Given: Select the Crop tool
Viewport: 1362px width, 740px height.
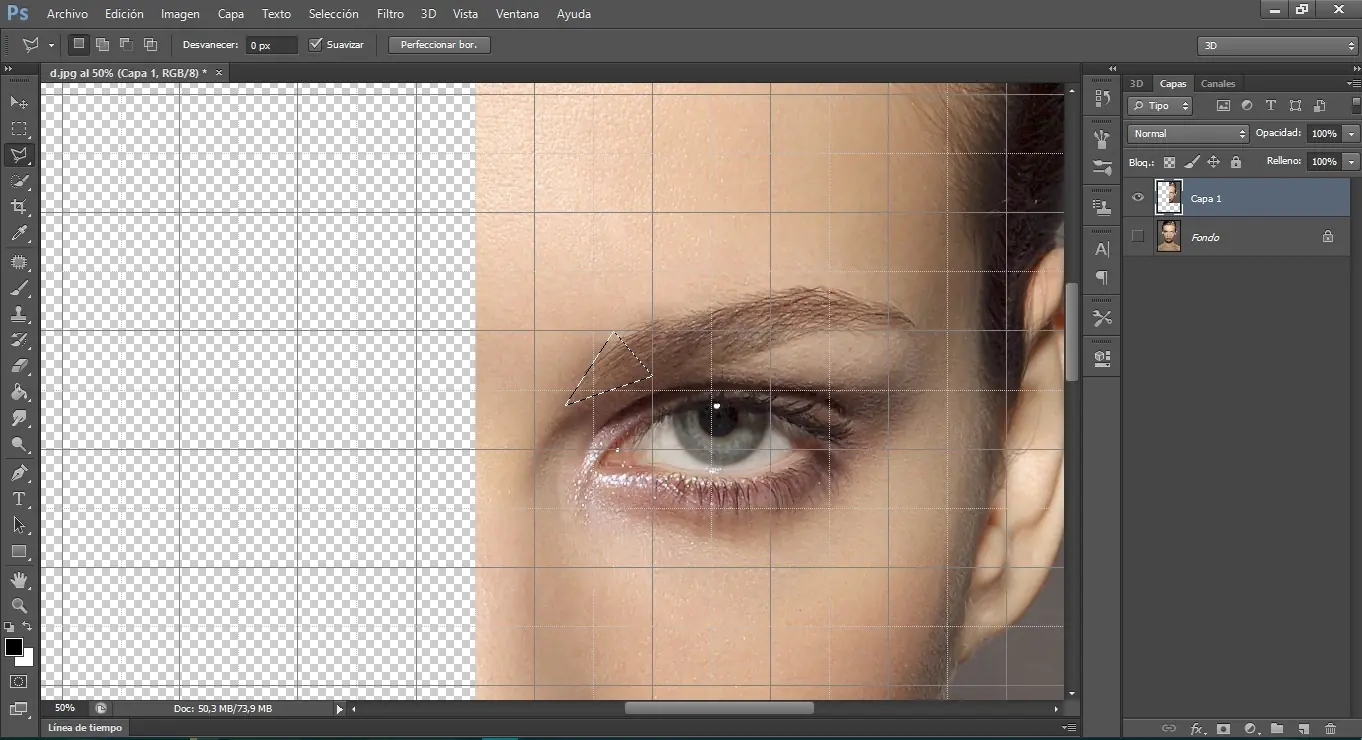Looking at the screenshot, I should point(19,208).
